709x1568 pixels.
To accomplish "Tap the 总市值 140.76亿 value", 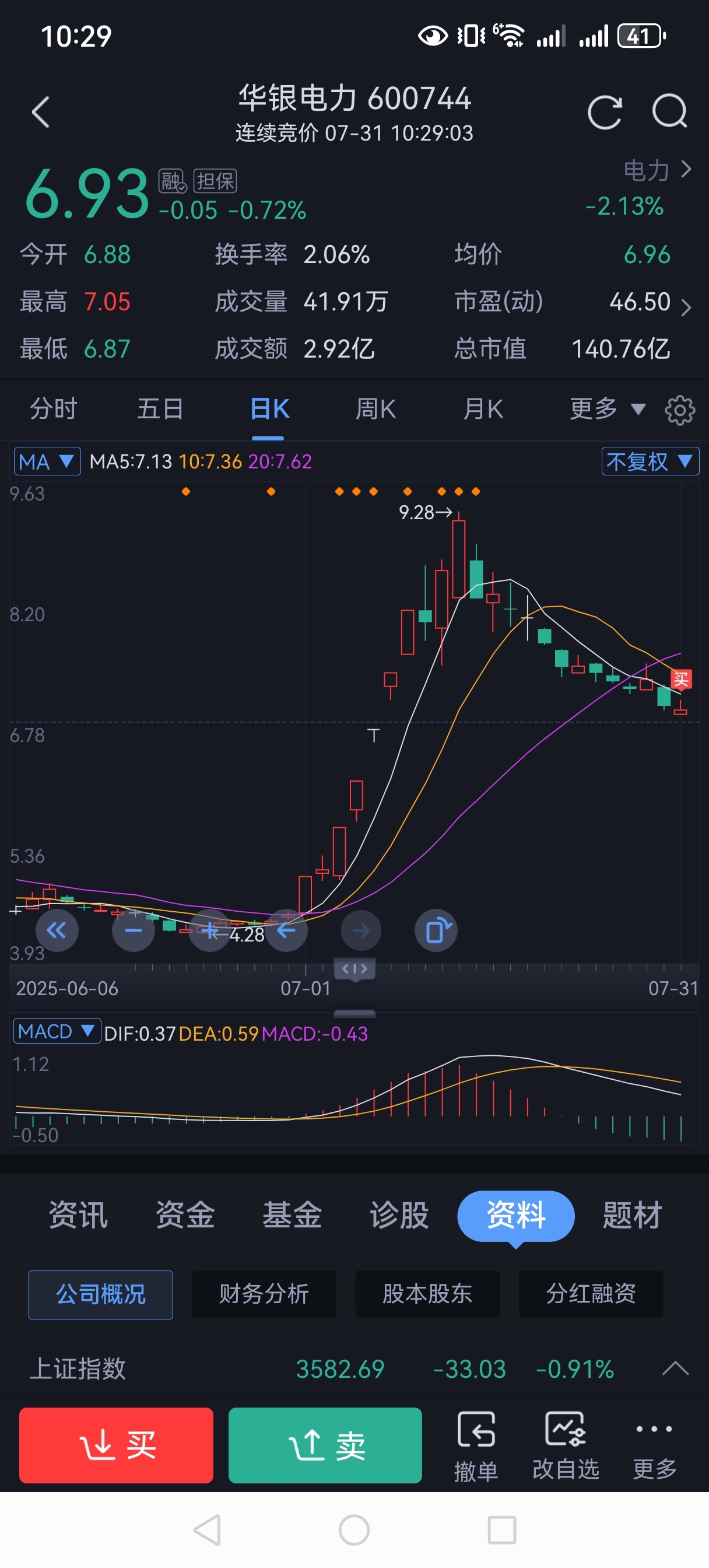I will (621, 349).
